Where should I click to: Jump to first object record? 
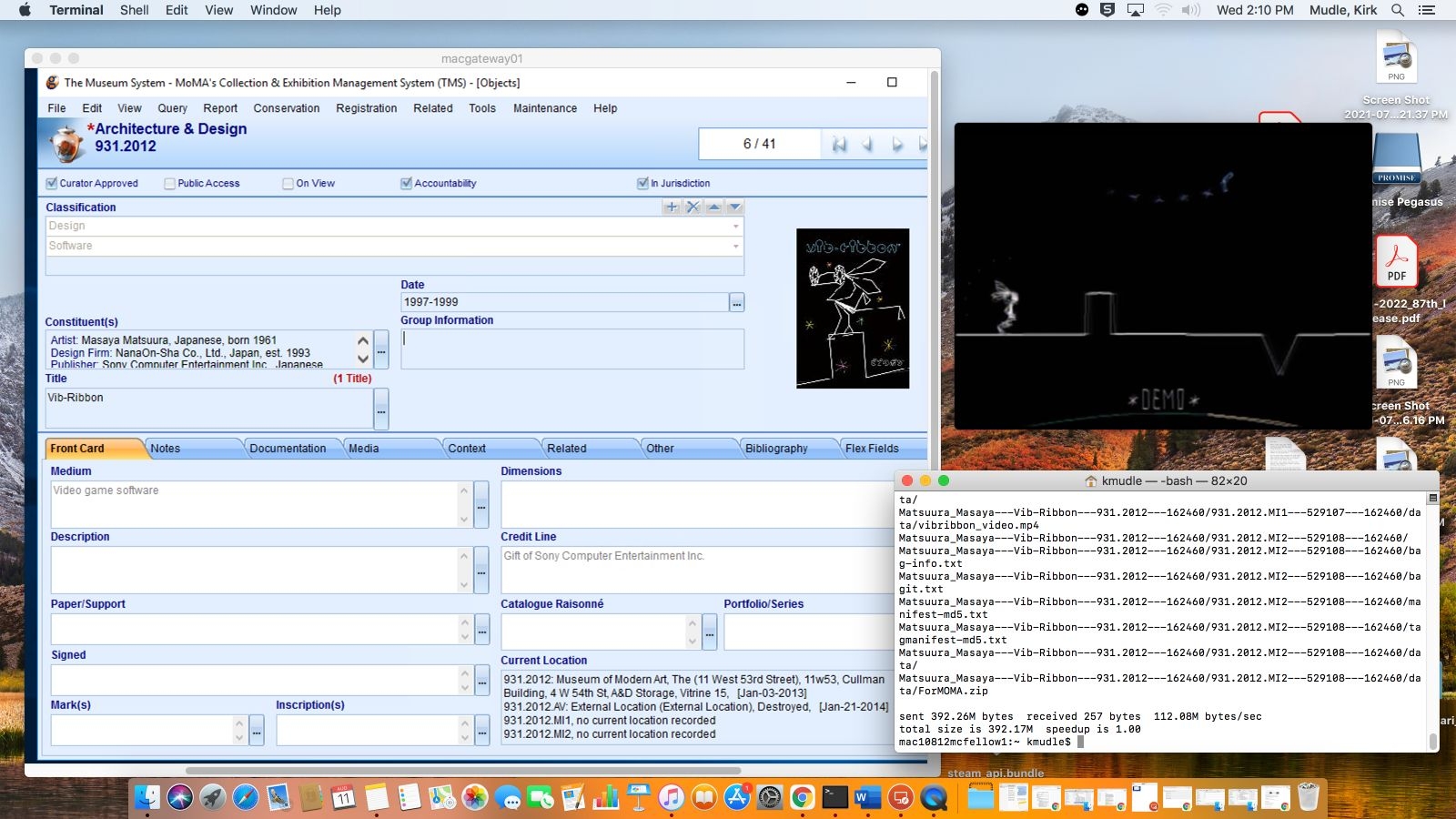[839, 145]
